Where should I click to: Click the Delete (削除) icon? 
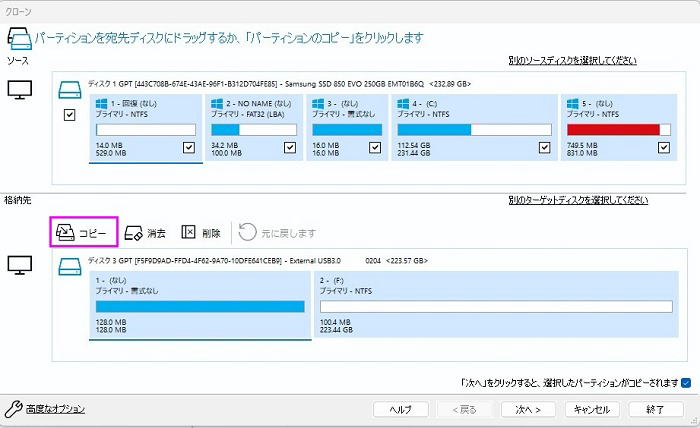click(189, 232)
